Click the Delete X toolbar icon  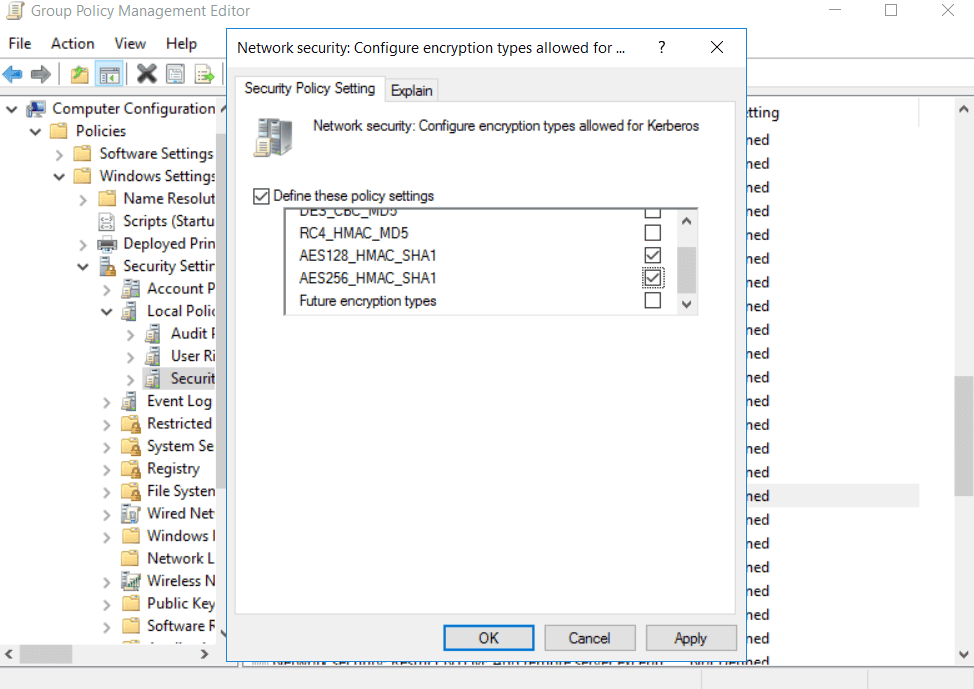point(147,75)
